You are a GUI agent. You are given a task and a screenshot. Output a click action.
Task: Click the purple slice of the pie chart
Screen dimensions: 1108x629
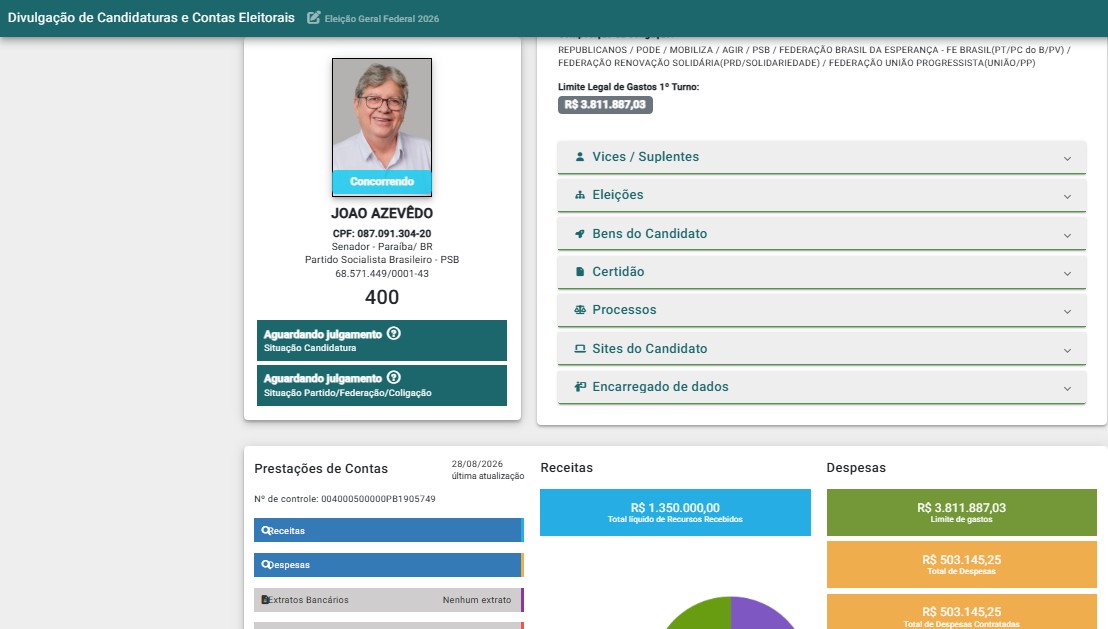760,615
